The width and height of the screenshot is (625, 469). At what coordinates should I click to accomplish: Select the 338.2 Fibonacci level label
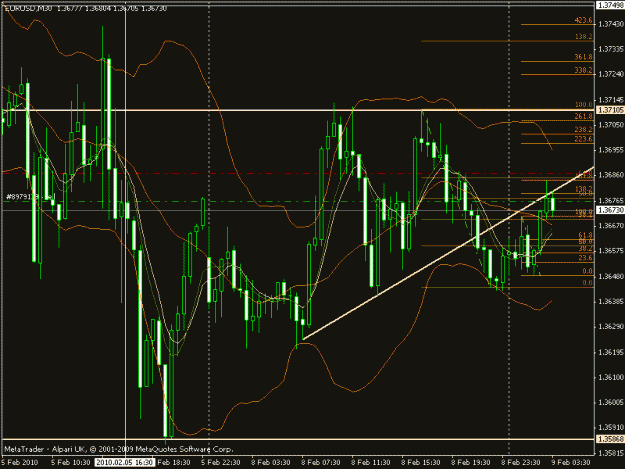[584, 71]
